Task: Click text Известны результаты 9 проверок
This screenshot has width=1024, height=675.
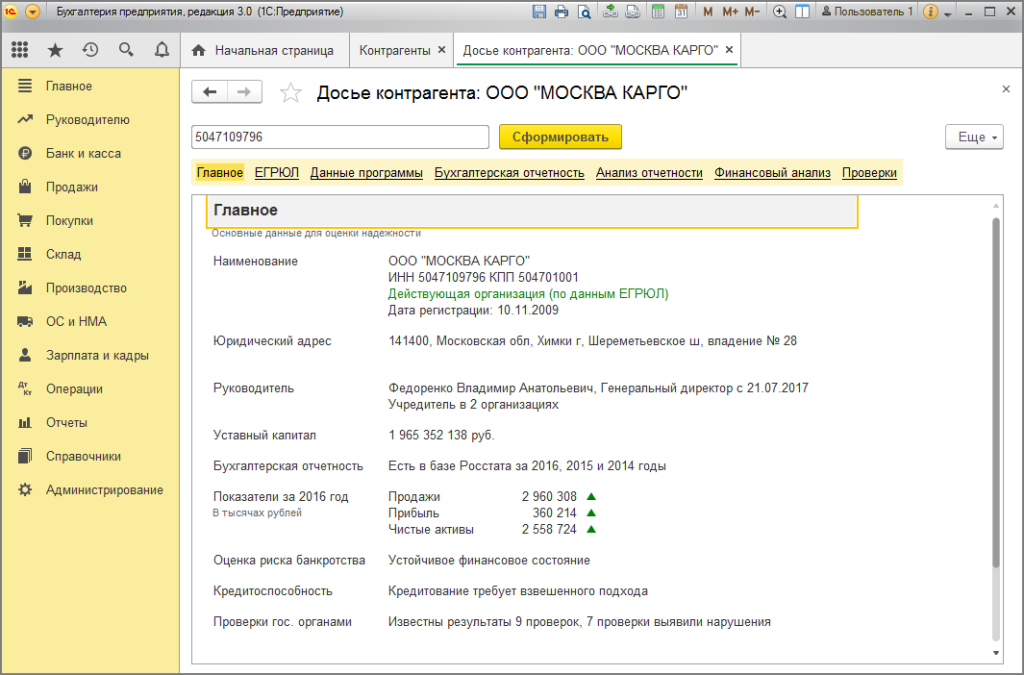Action: pos(483,622)
